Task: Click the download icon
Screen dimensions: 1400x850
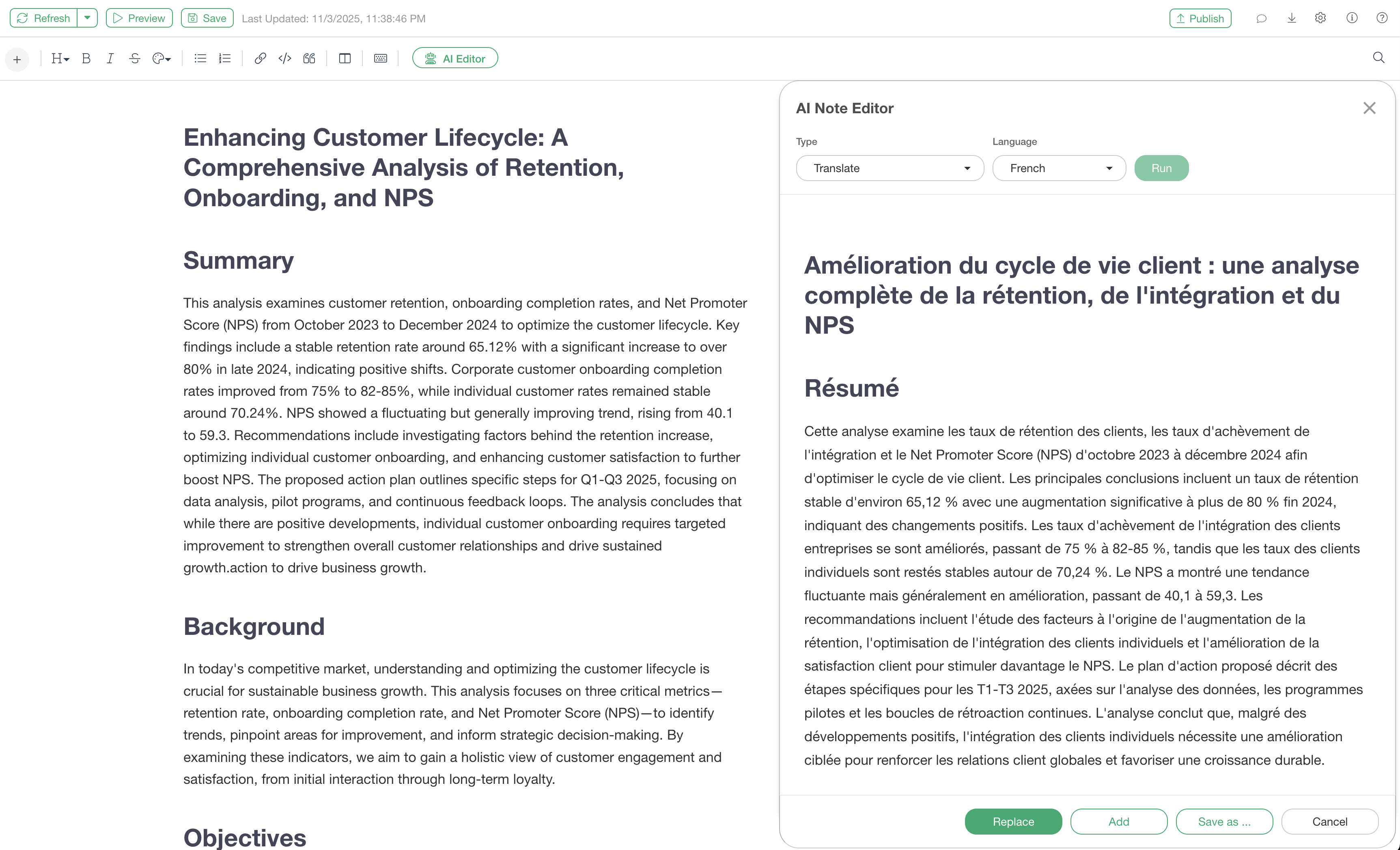Action: point(1292,18)
